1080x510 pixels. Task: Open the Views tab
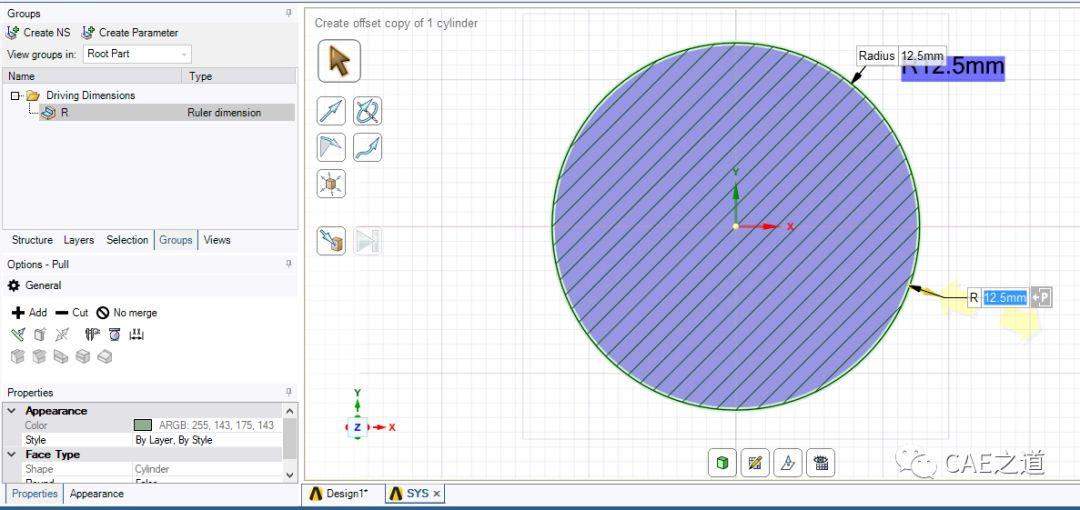tap(217, 240)
